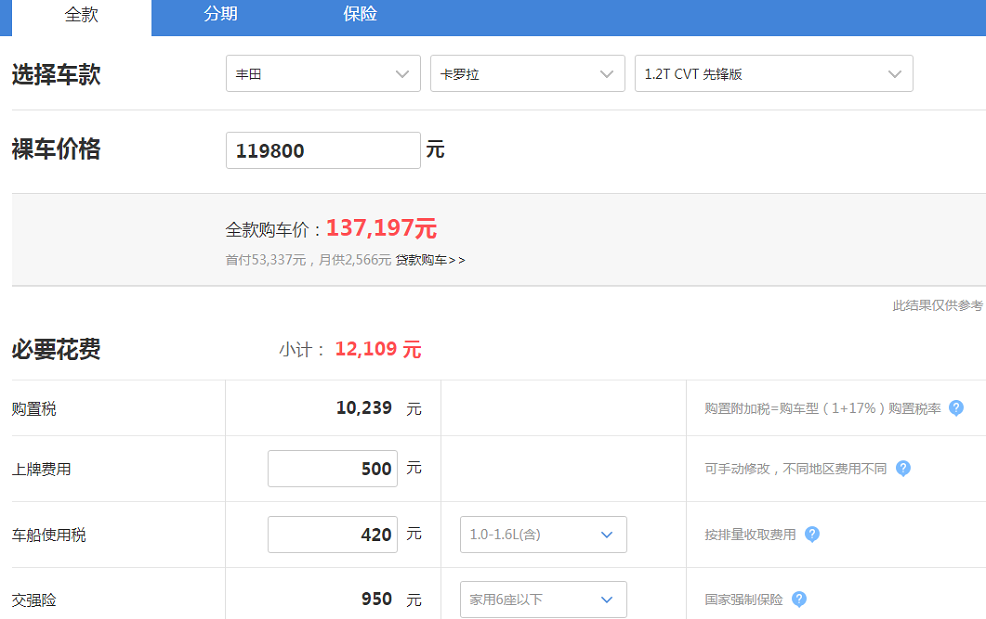
Task: Open the 丰田 brand dropdown
Action: (x=323, y=74)
